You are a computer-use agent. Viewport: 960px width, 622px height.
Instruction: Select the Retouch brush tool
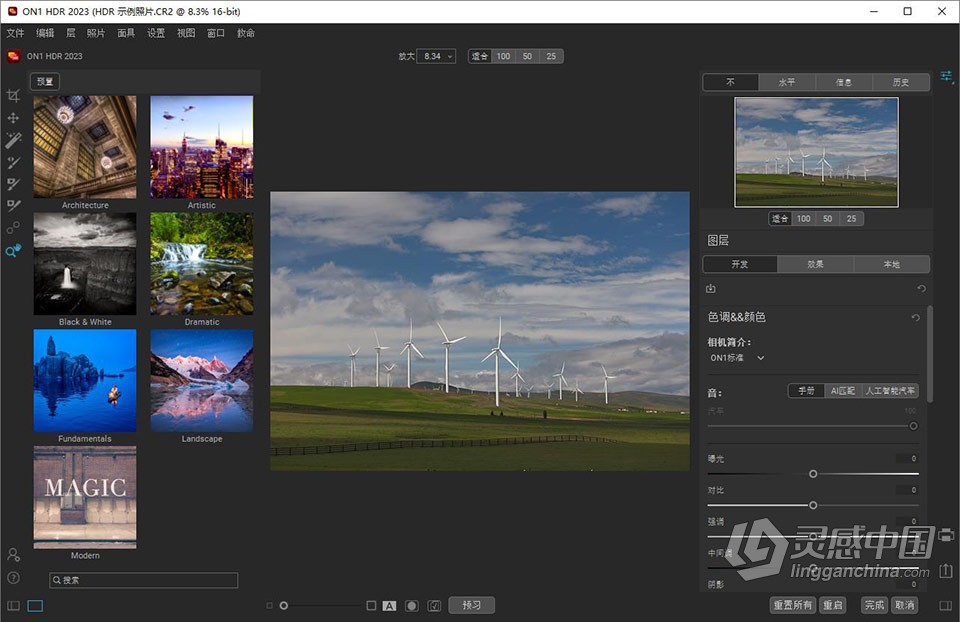click(13, 162)
